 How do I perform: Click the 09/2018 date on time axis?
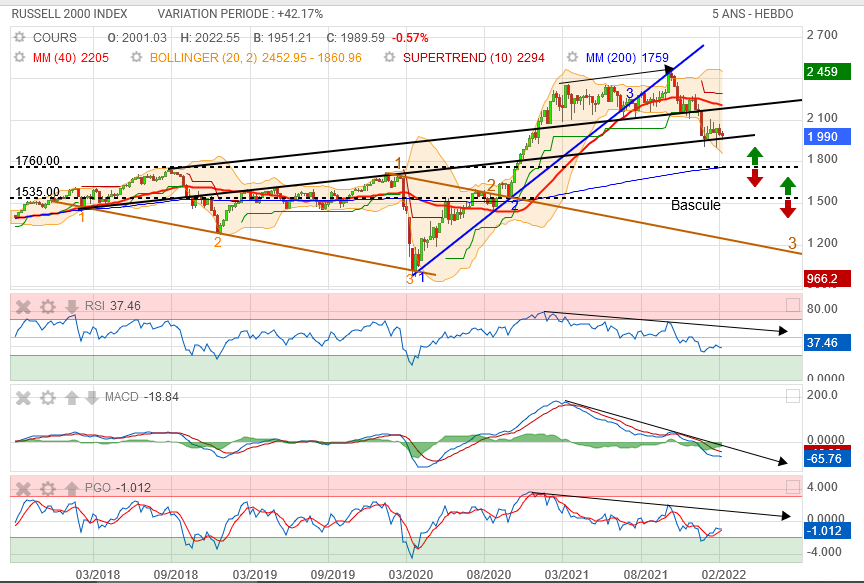click(176, 575)
